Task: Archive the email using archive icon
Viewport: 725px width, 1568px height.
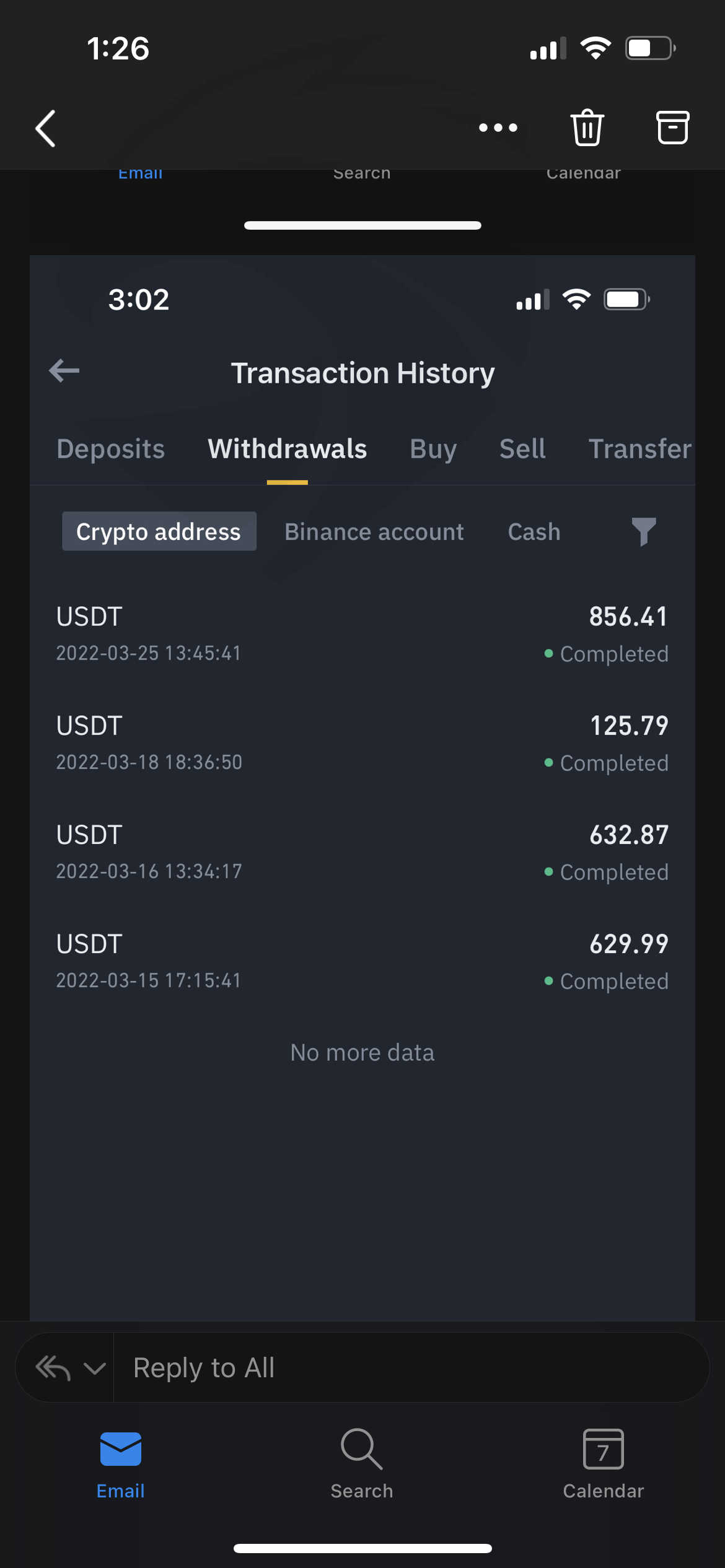Action: coord(672,128)
